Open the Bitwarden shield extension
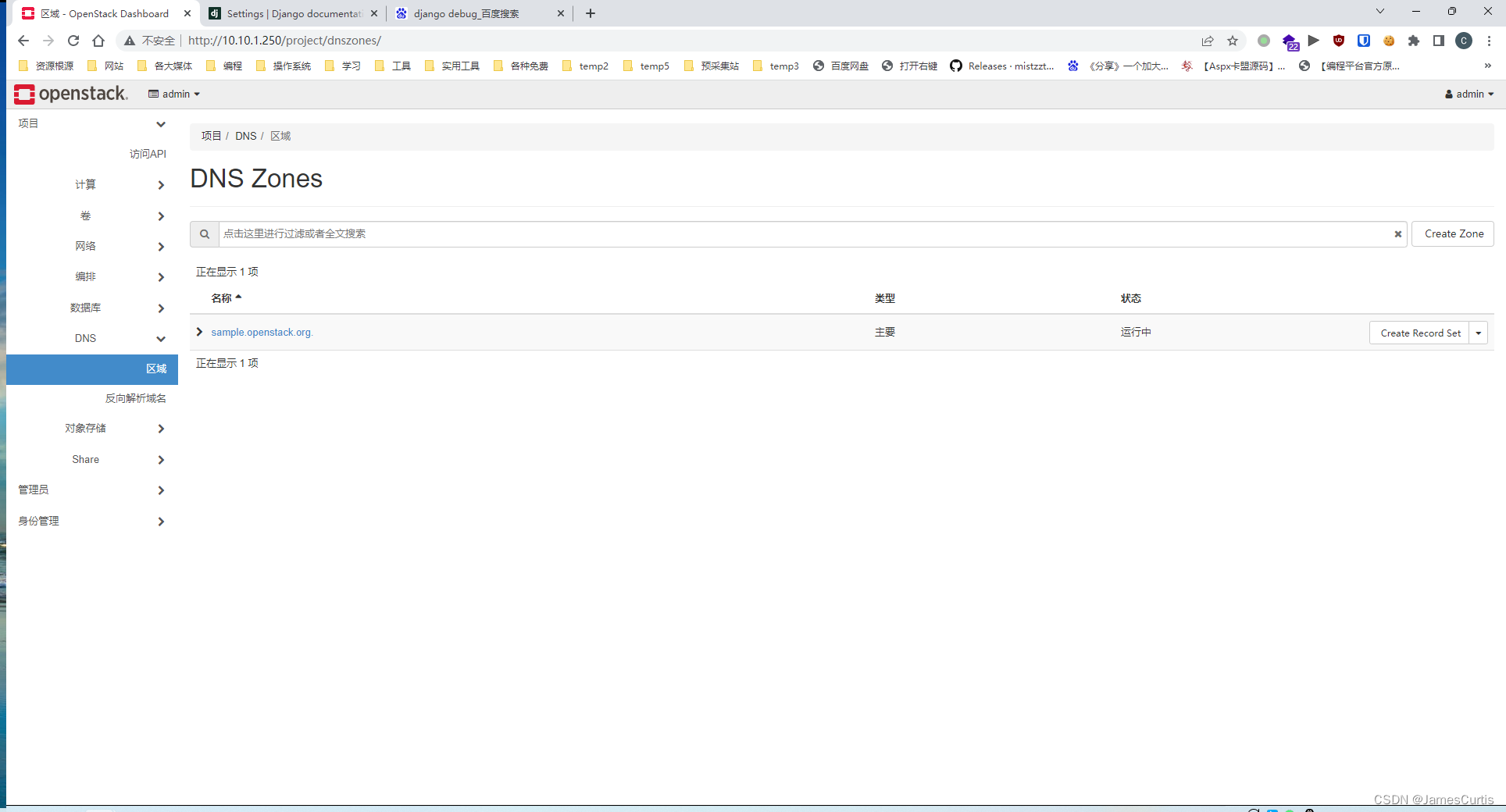 1363,41
